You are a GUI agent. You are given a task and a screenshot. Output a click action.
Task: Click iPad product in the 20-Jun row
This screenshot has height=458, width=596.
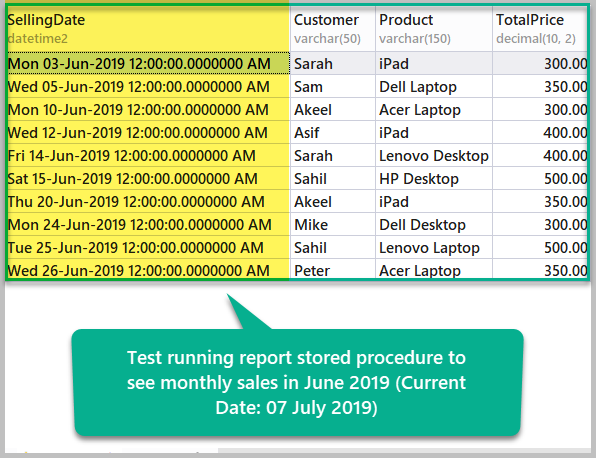coord(434,201)
